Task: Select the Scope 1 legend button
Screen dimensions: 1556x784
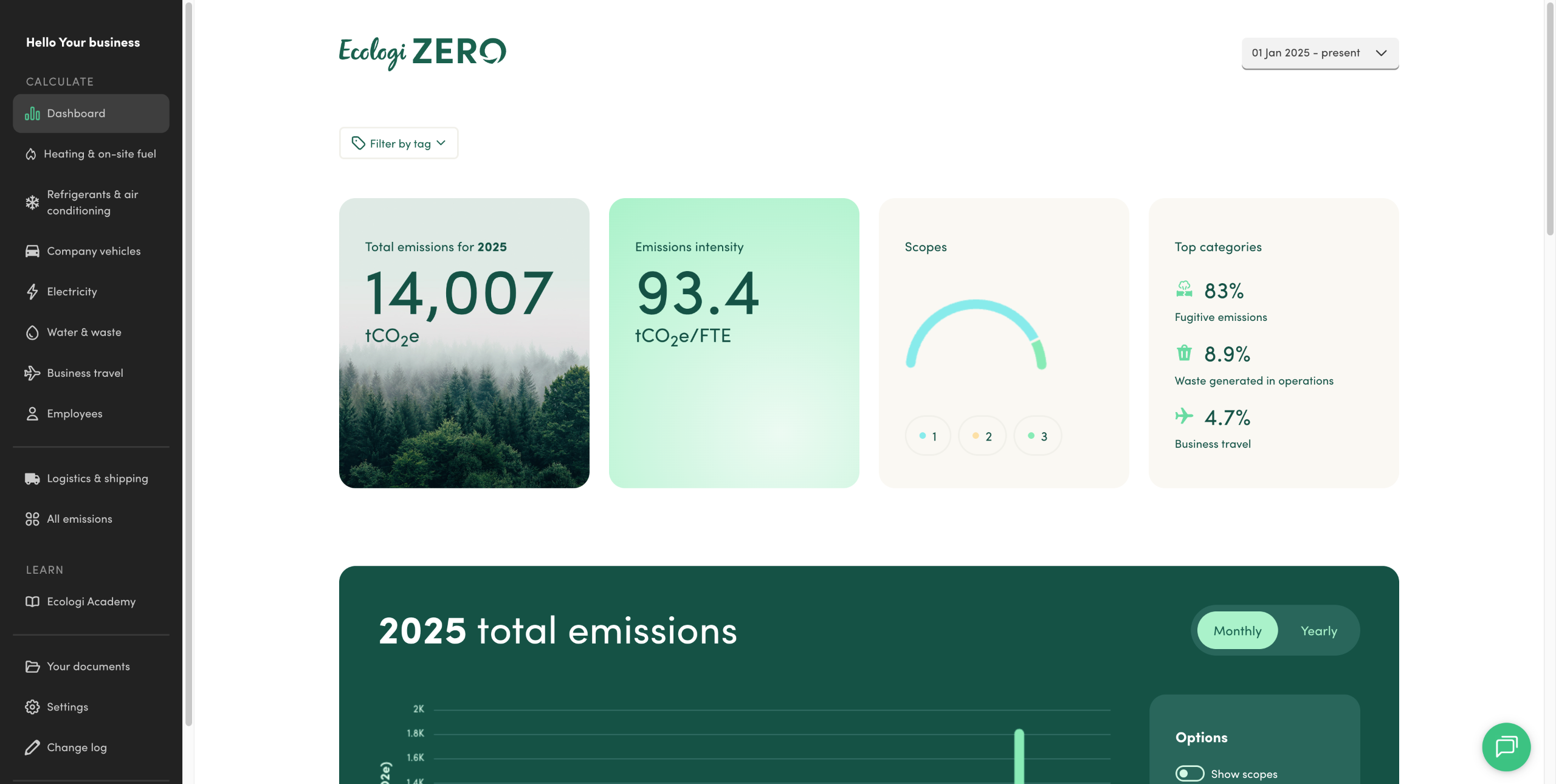Action: point(928,436)
